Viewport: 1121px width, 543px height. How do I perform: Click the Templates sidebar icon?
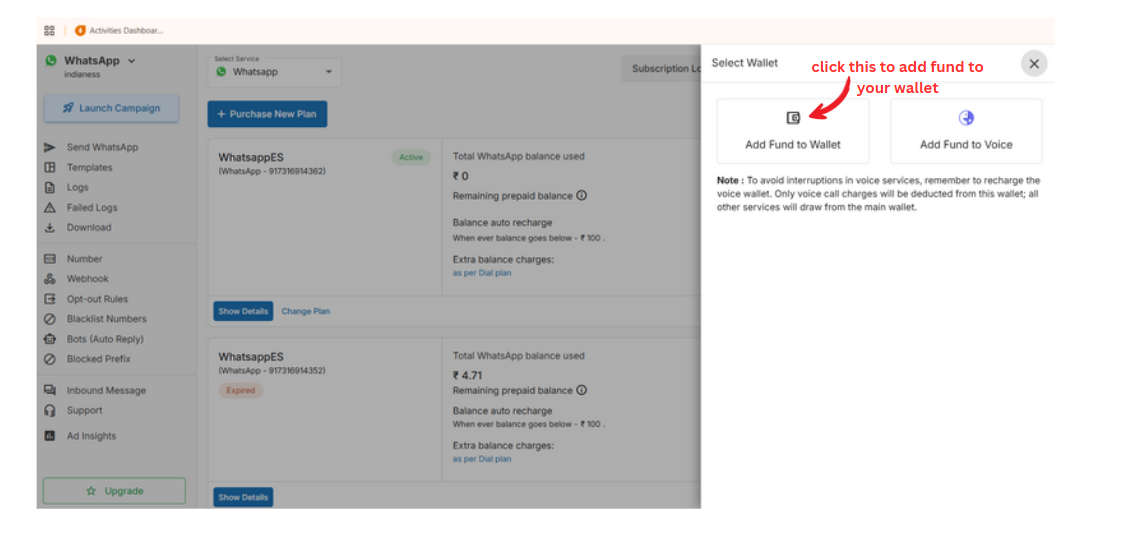[49, 167]
